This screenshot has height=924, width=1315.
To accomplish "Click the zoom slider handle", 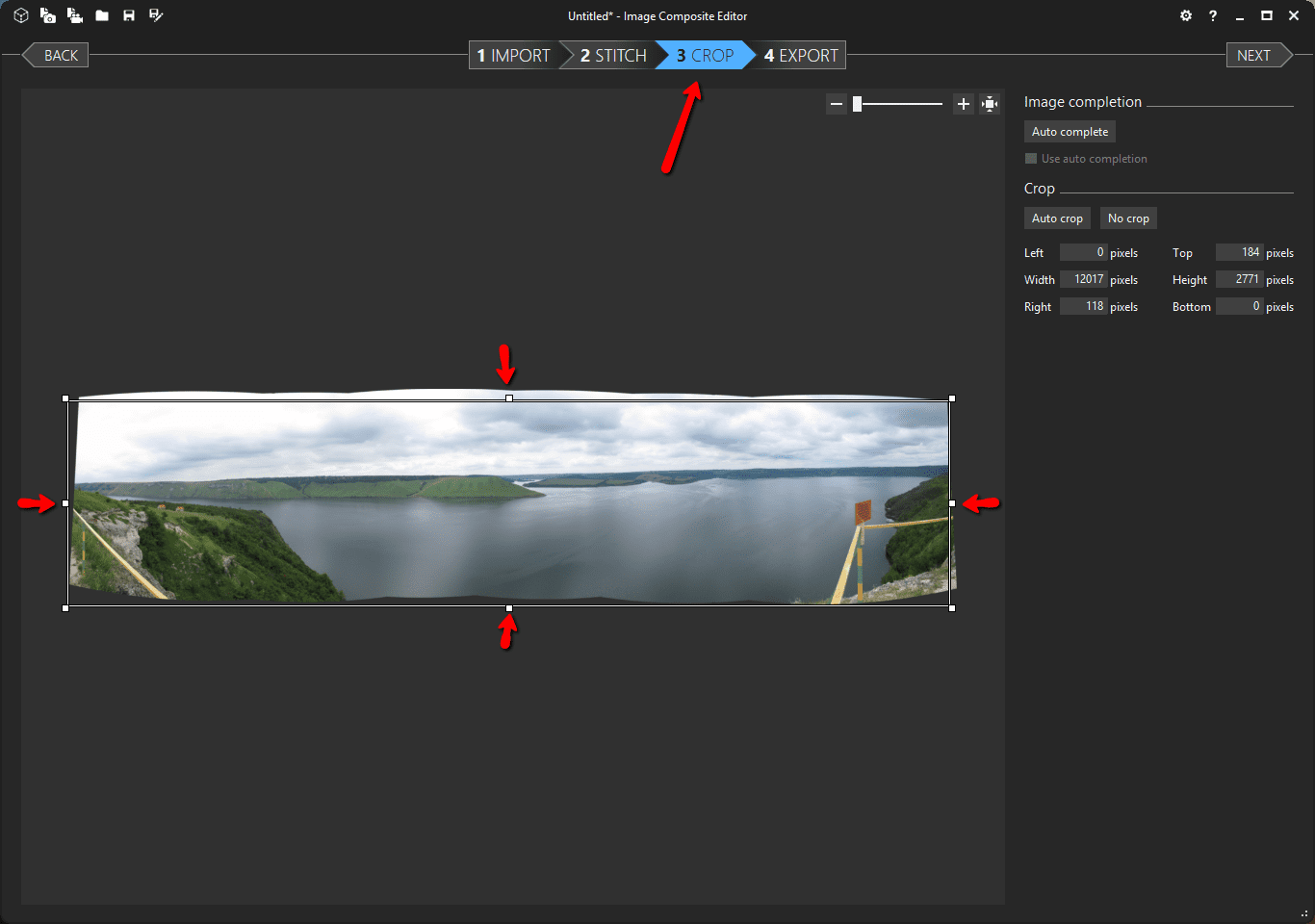I will (857, 104).
